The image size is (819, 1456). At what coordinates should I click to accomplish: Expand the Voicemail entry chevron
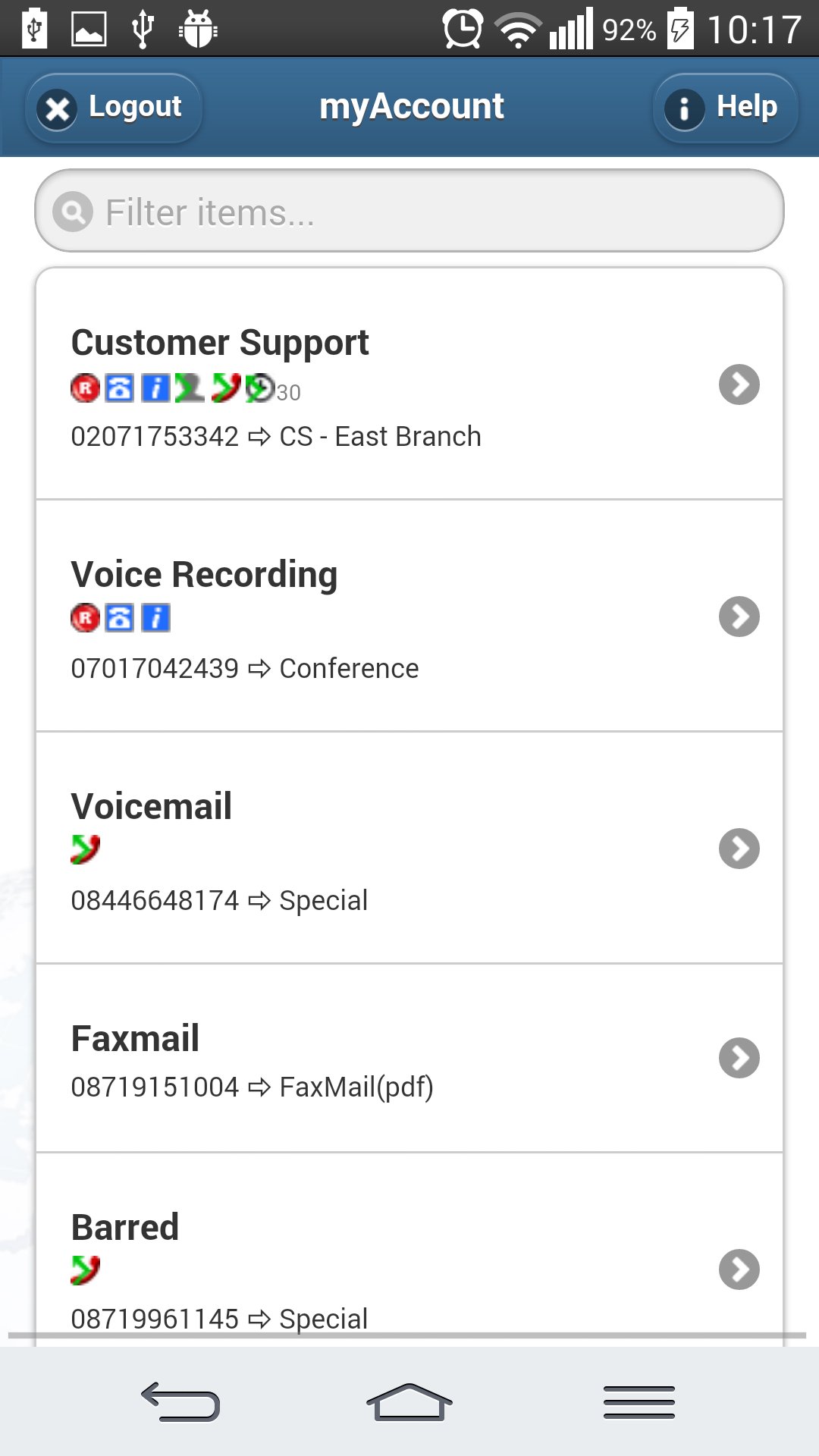739,849
